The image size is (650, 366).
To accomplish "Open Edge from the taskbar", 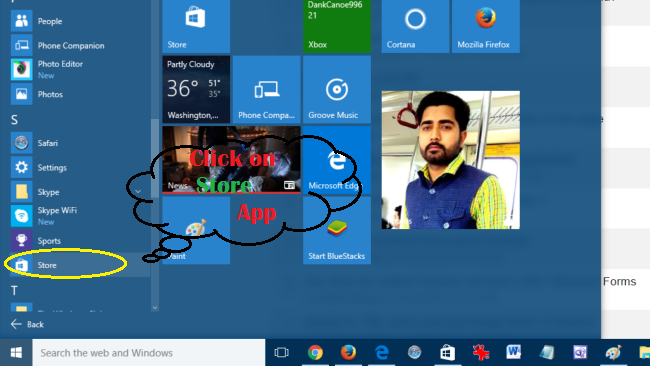I will [381, 353].
